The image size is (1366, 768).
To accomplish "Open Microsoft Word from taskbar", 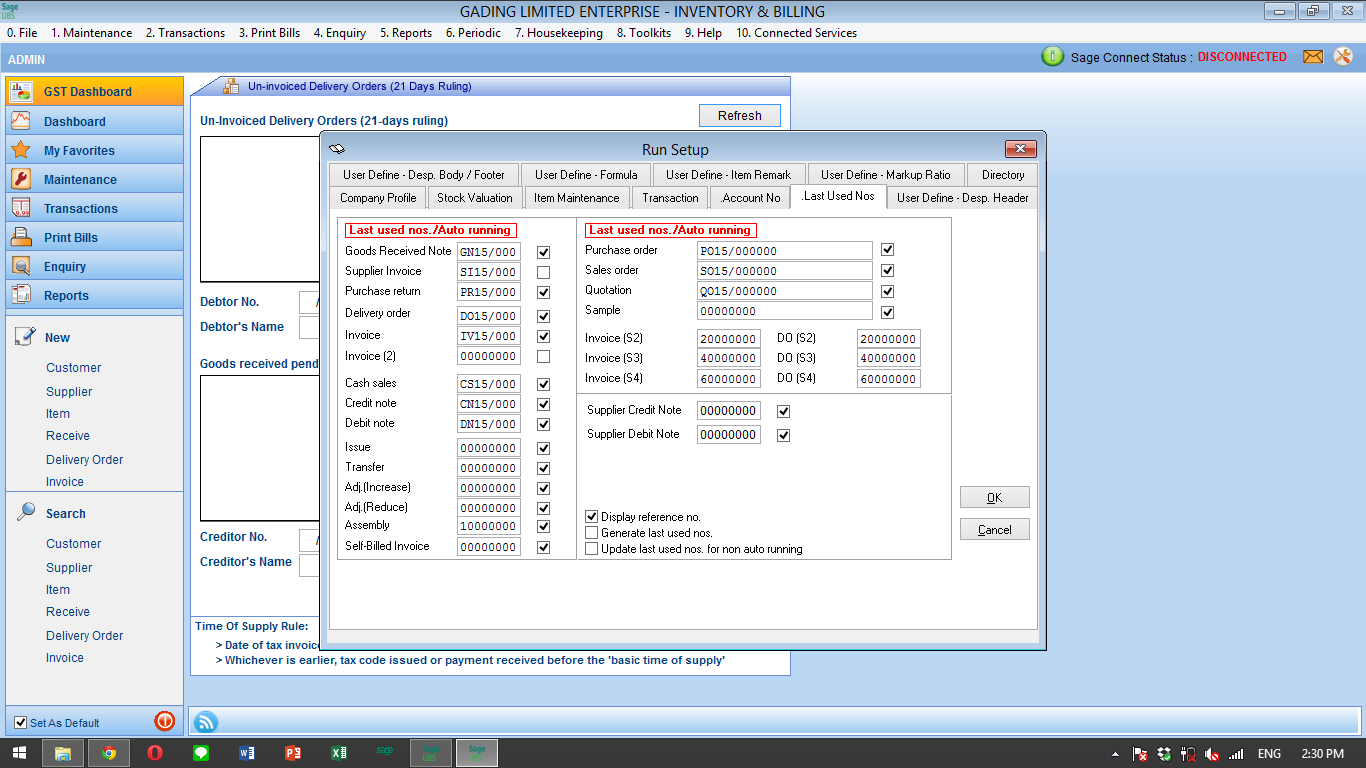I will 247,753.
